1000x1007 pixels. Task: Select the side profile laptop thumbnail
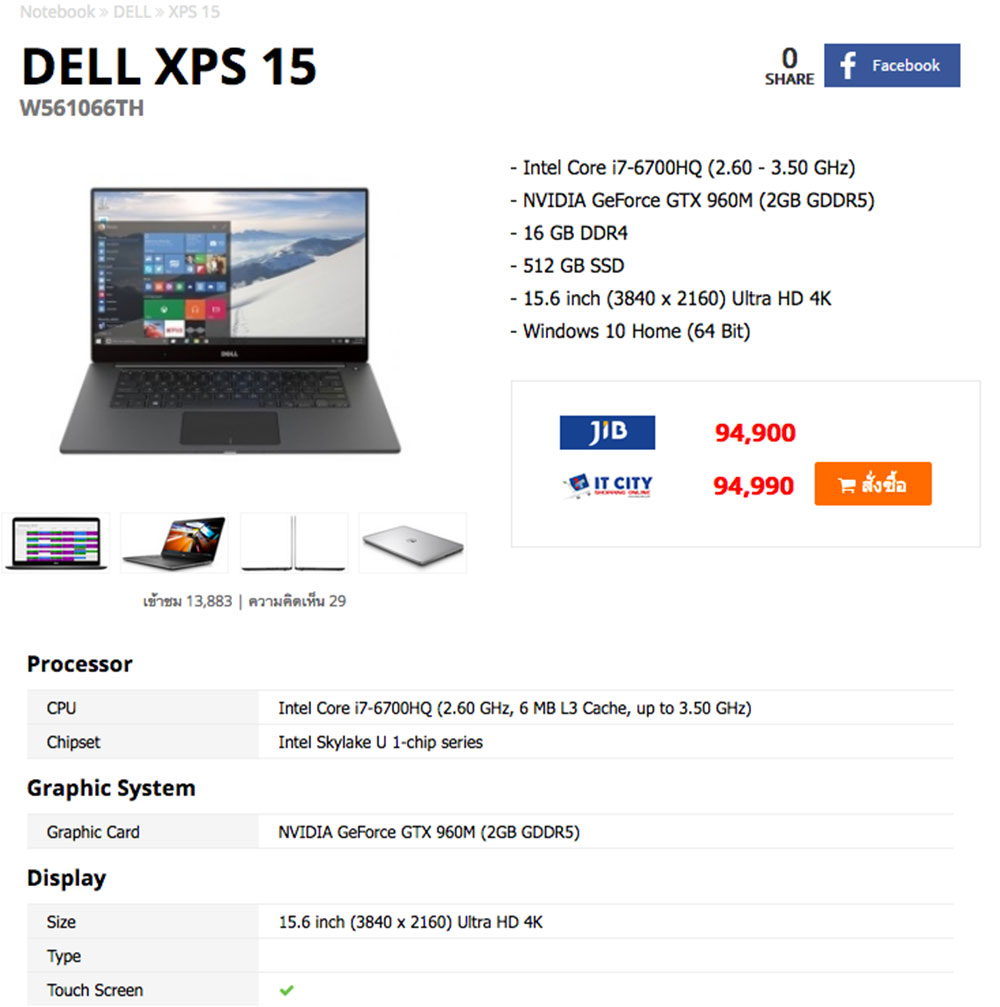[x=294, y=543]
